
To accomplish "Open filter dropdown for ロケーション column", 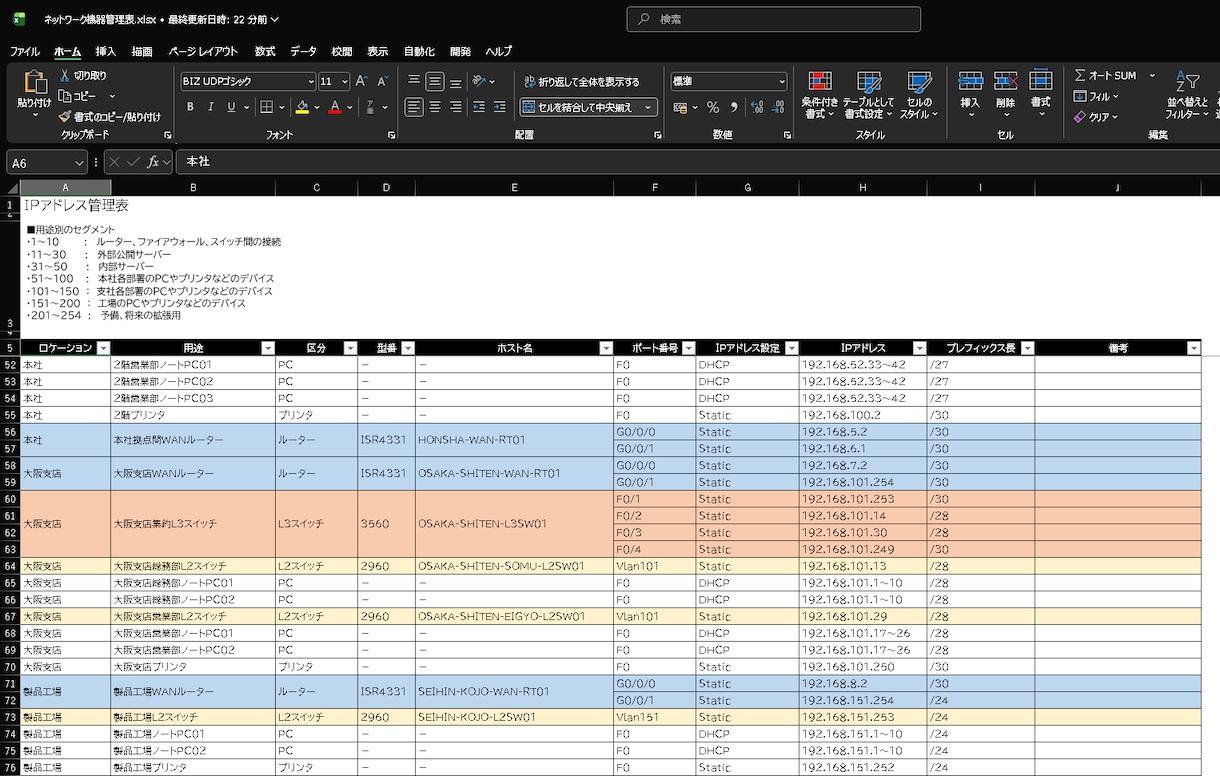I will [103, 348].
